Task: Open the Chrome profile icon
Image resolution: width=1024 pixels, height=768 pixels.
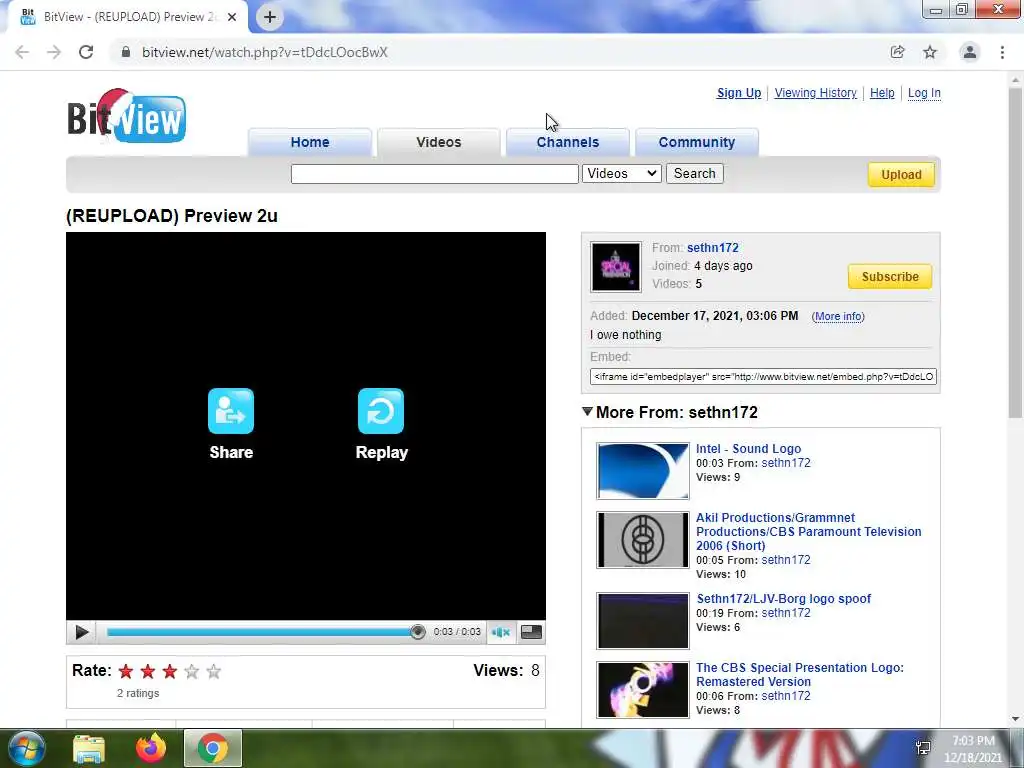Action: (970, 52)
